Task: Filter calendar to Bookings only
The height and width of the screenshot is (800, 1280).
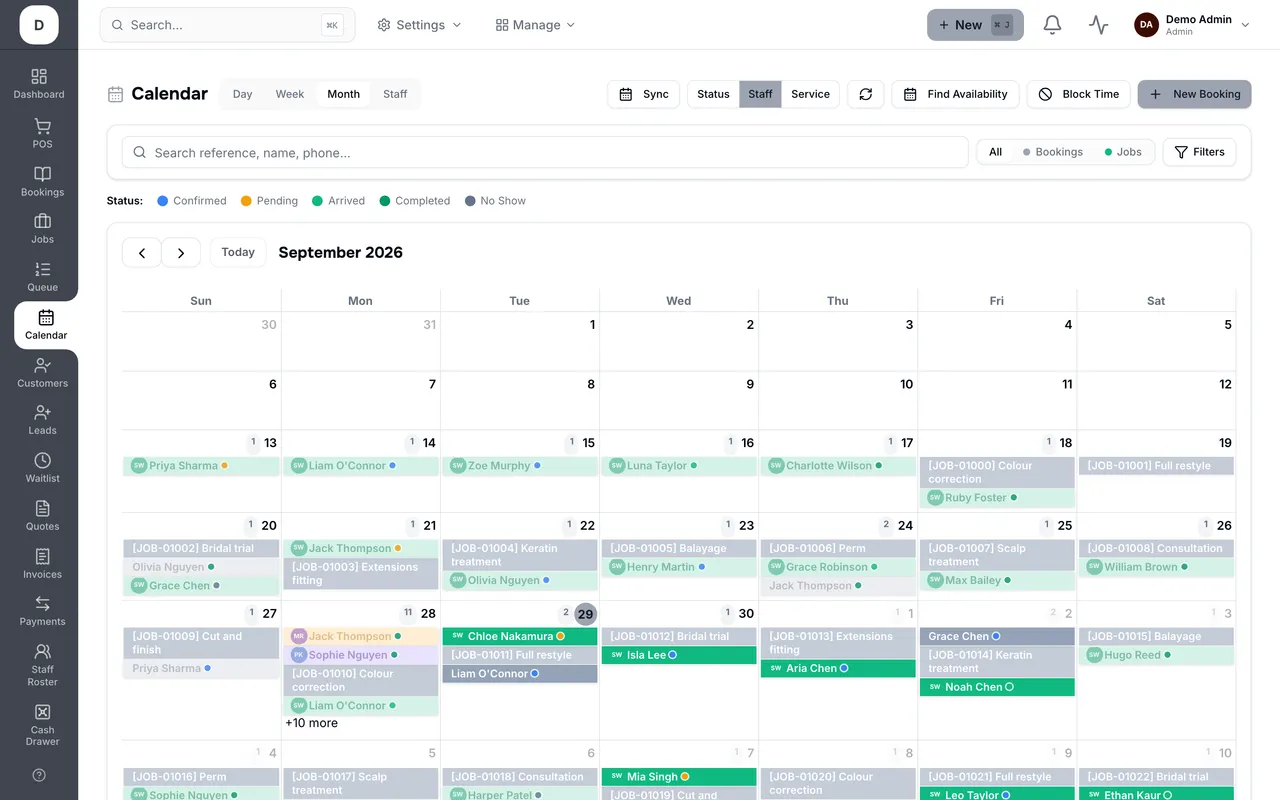Action: point(1052,152)
